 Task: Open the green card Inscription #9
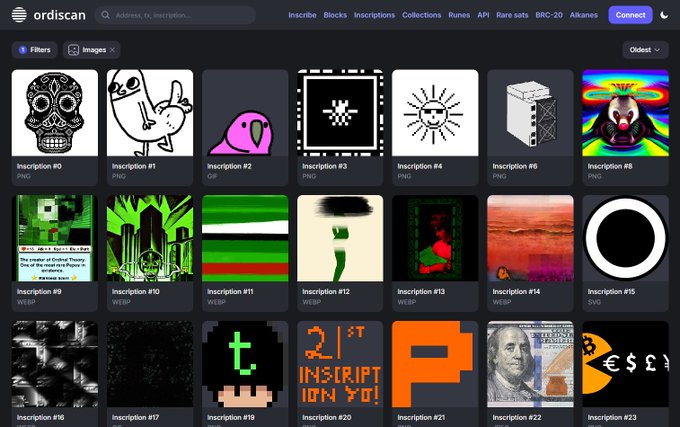coord(55,238)
